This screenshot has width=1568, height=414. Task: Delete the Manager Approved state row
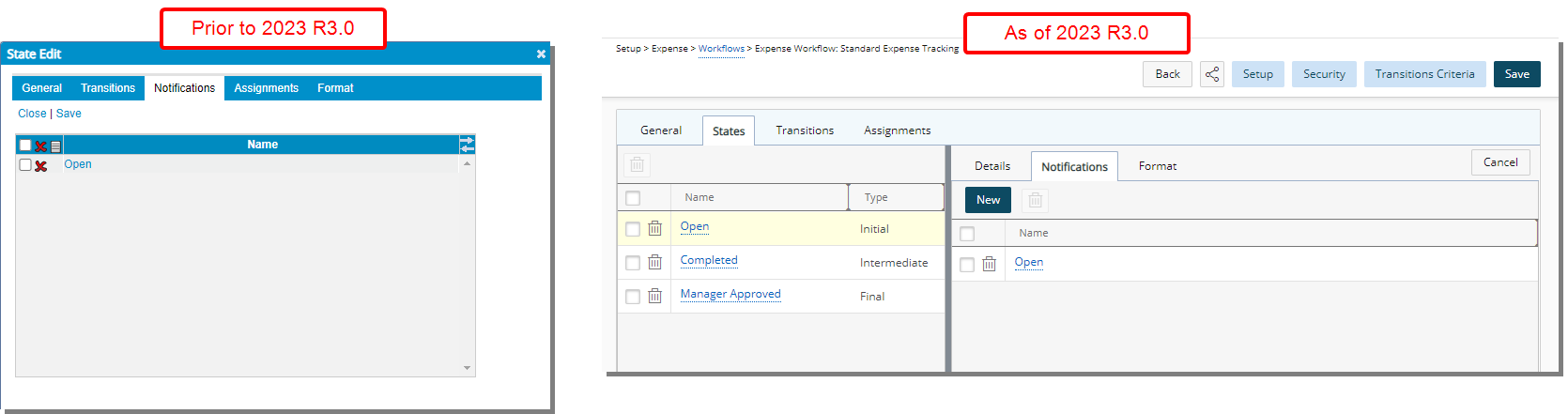(x=654, y=296)
